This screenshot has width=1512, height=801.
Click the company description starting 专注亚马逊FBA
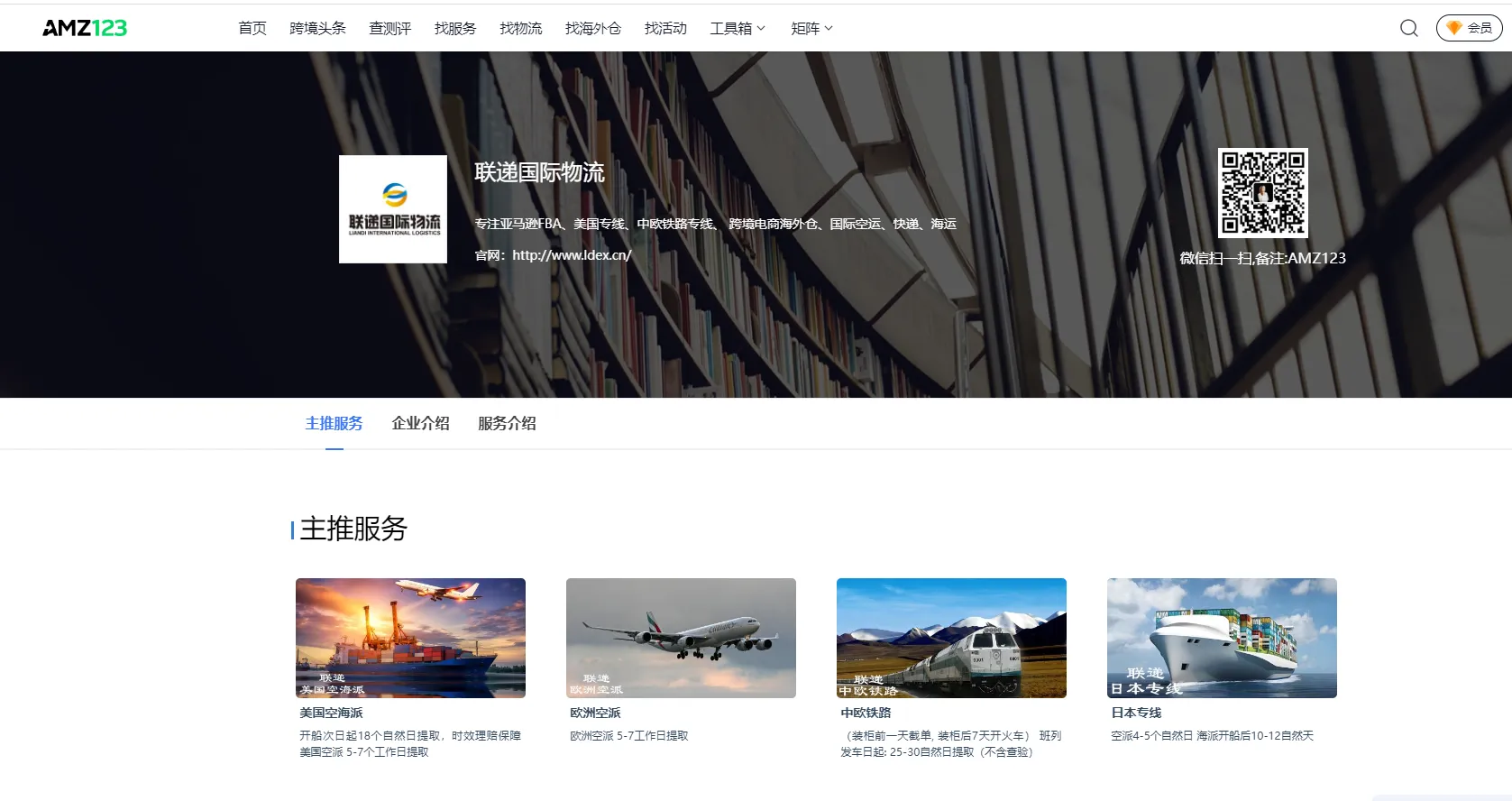point(715,224)
